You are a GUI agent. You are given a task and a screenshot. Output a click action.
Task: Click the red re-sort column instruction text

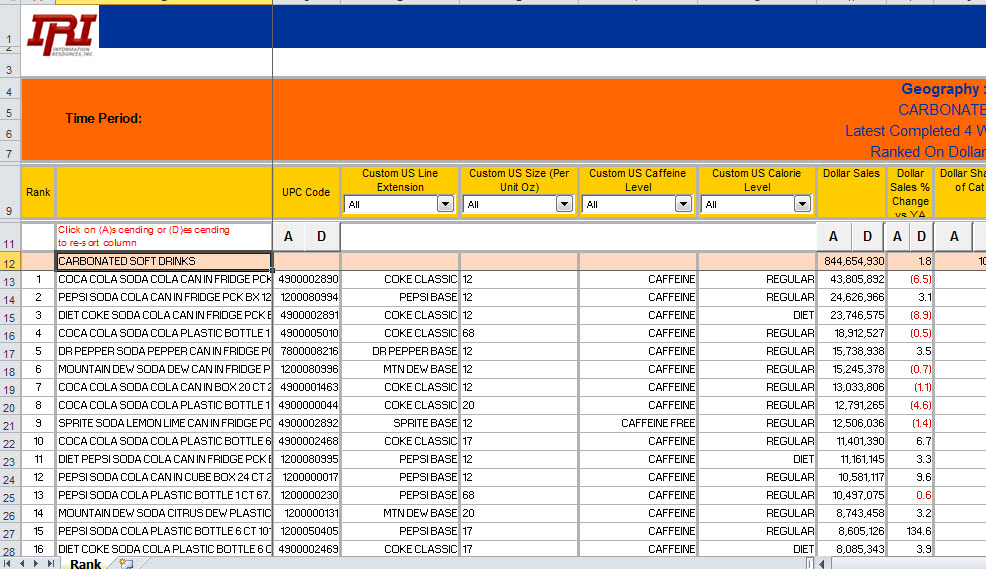coord(143,236)
